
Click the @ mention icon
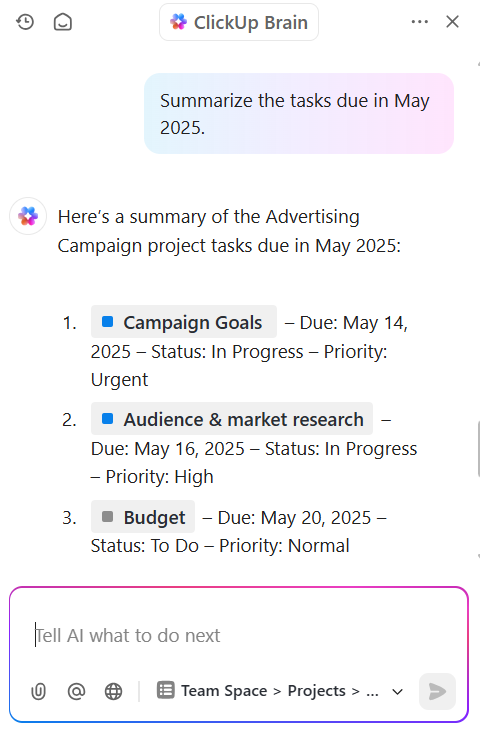coord(76,691)
